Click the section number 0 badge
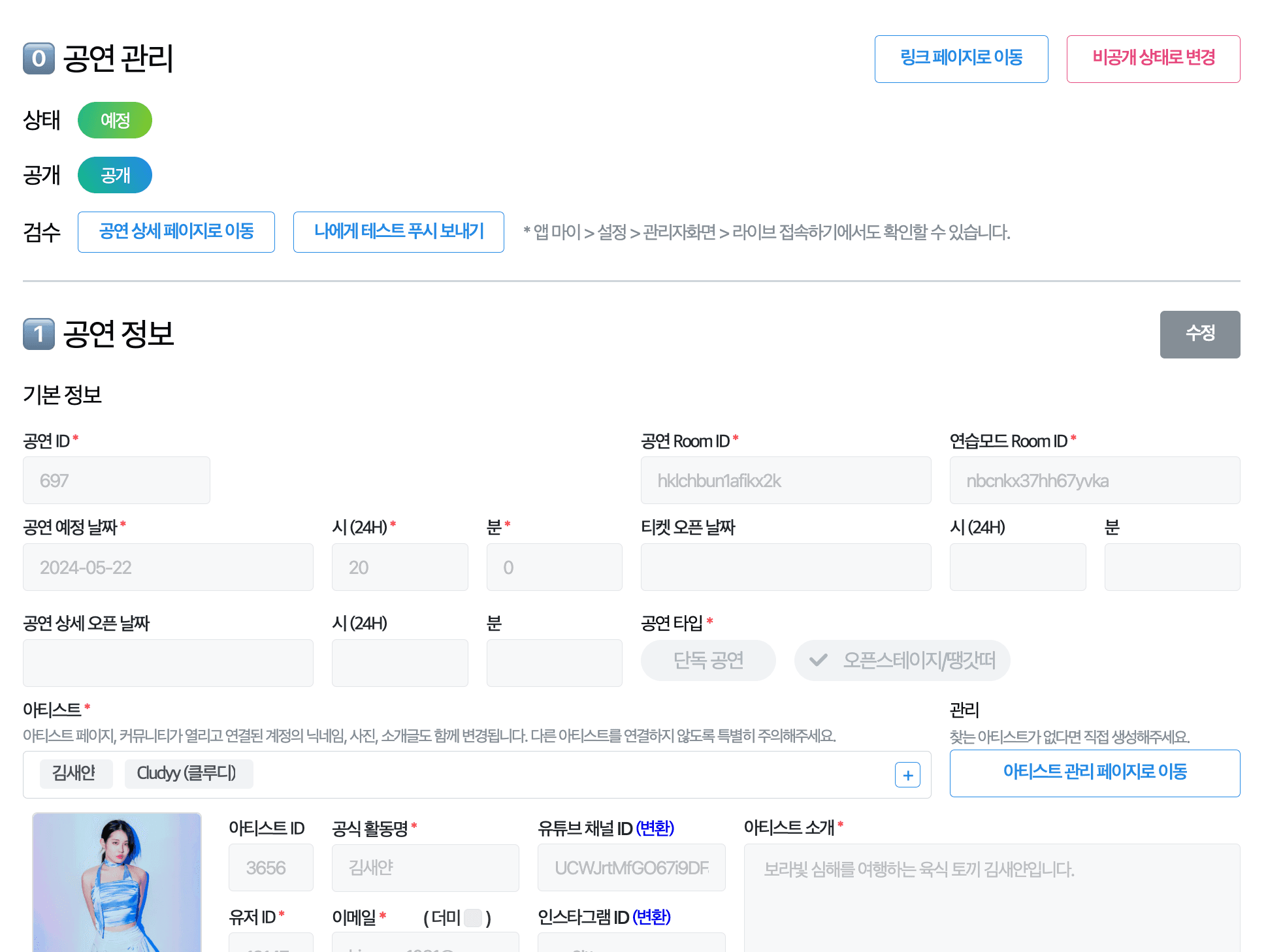1283x952 pixels. 39,58
